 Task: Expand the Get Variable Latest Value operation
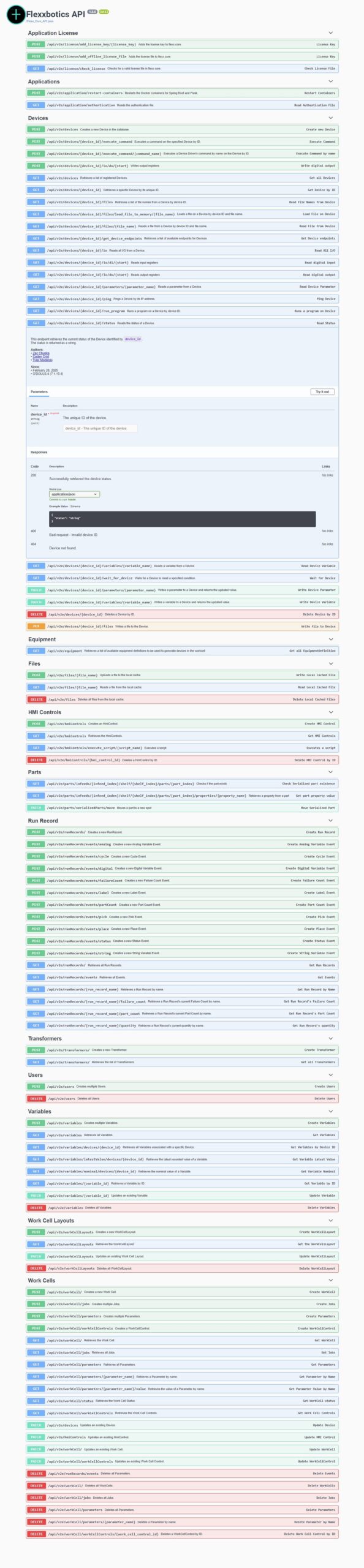click(182, 1159)
